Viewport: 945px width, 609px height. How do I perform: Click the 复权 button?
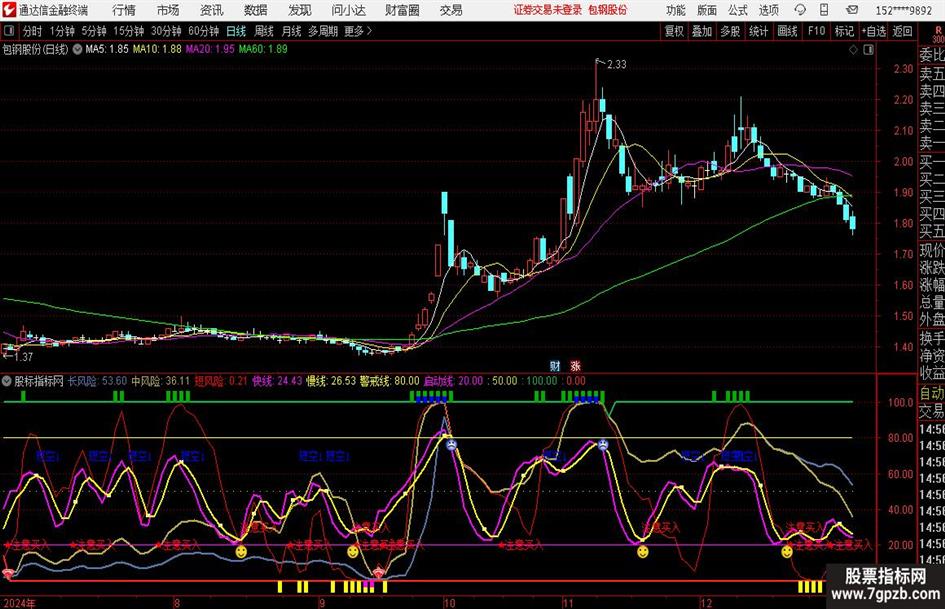click(674, 31)
